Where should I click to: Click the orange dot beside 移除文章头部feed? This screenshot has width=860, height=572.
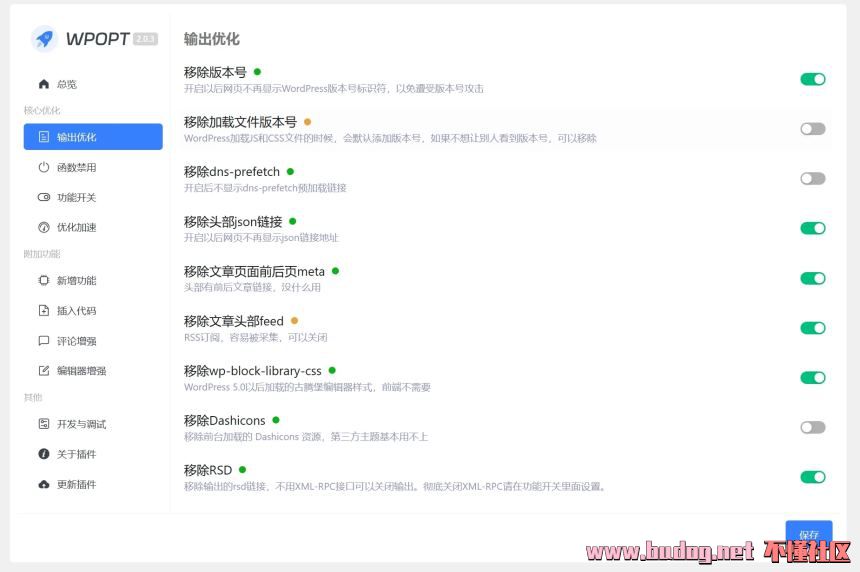pyautogui.click(x=294, y=321)
